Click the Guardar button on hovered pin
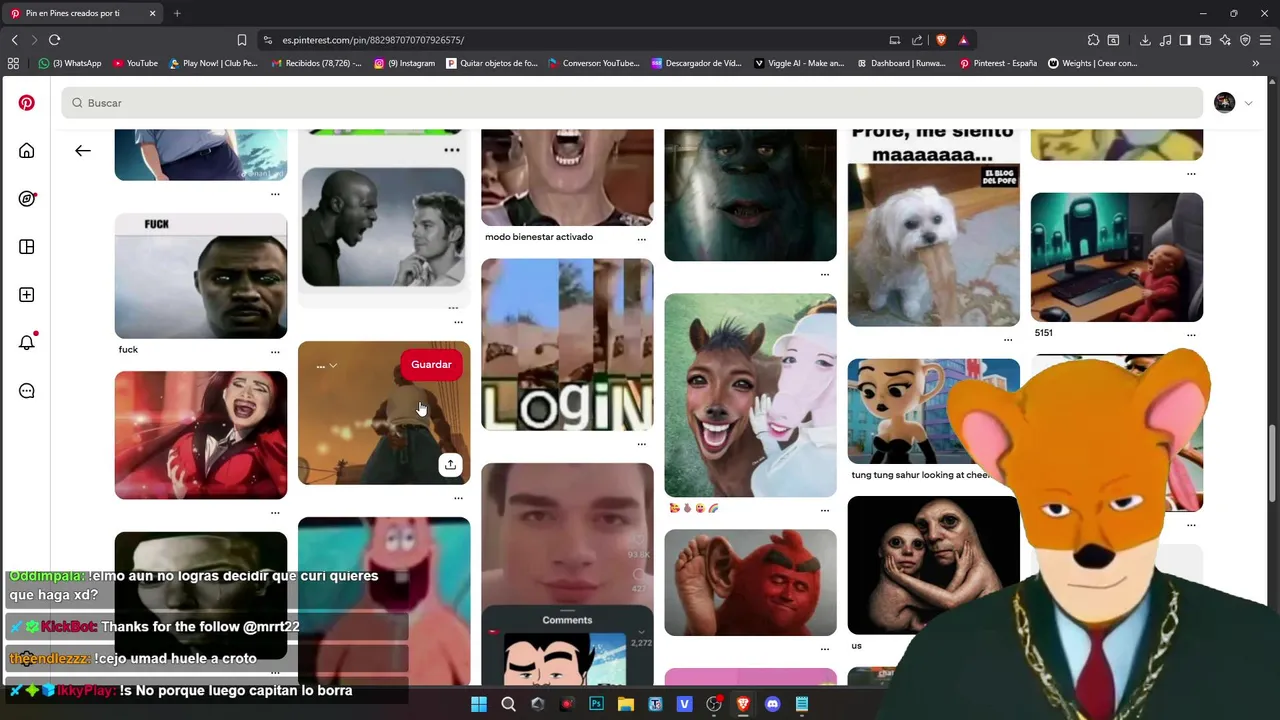 [431, 365]
